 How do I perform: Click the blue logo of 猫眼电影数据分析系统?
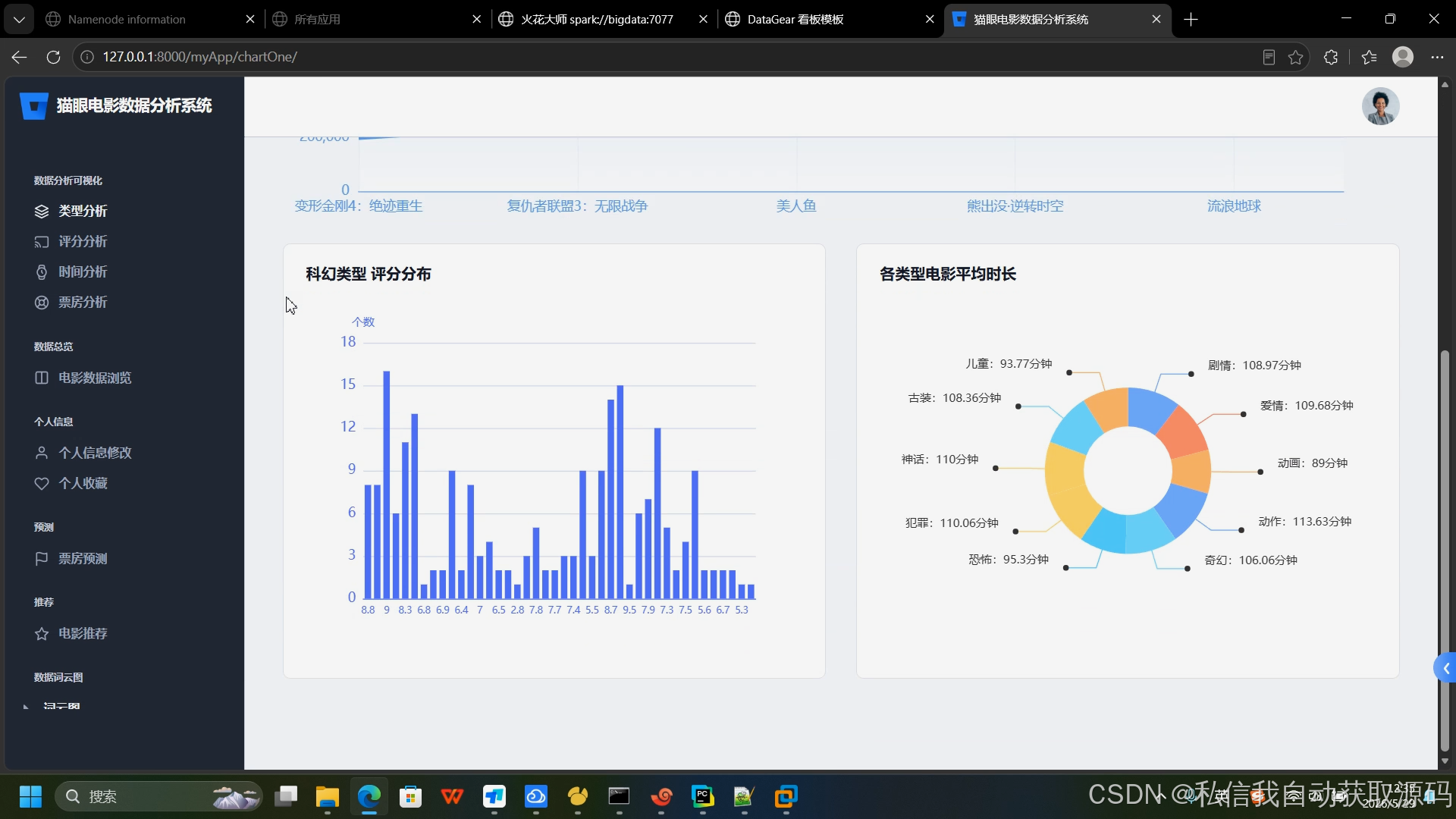(33, 106)
